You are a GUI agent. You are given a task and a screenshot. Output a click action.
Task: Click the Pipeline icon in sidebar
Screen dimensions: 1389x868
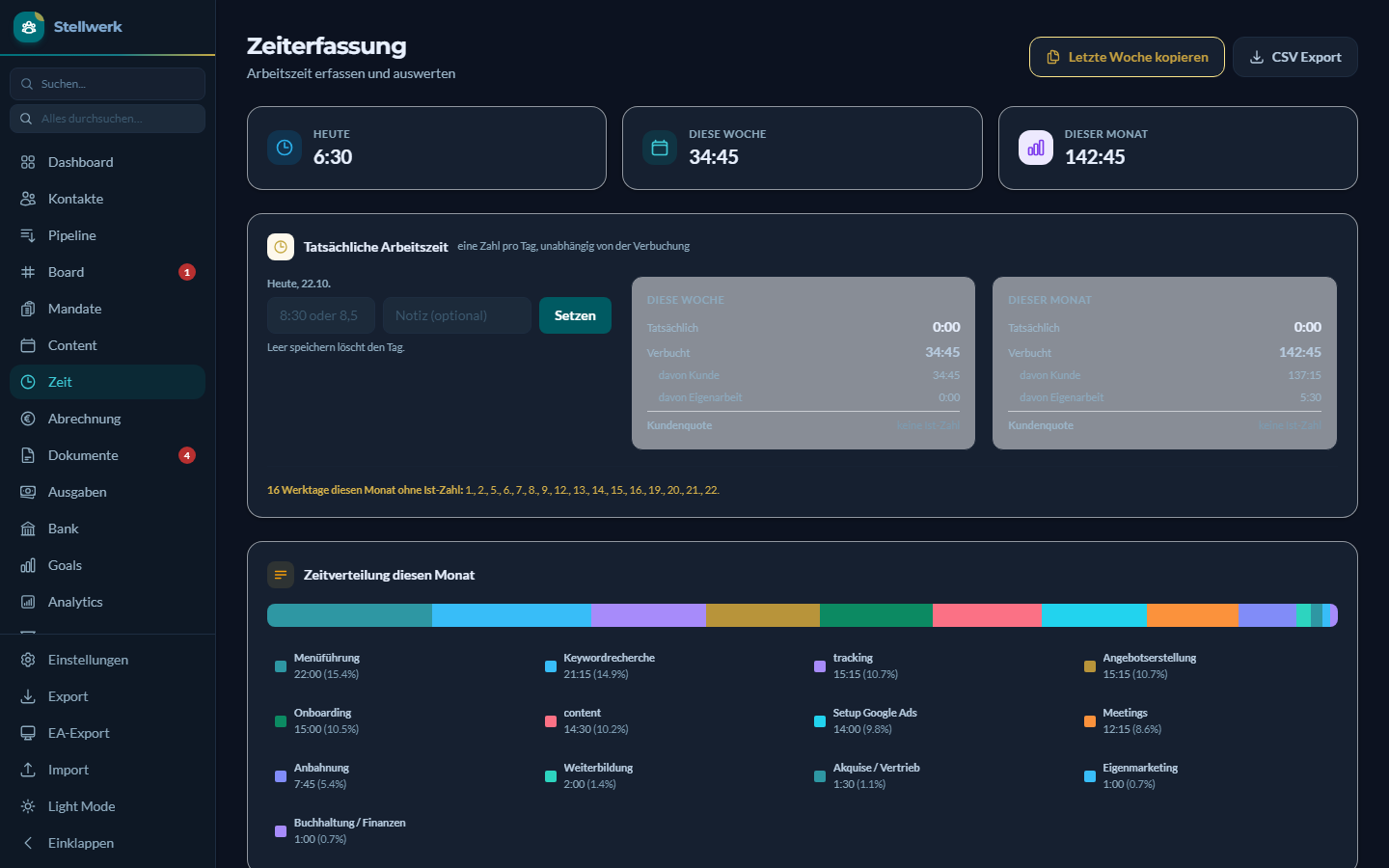tap(28, 235)
